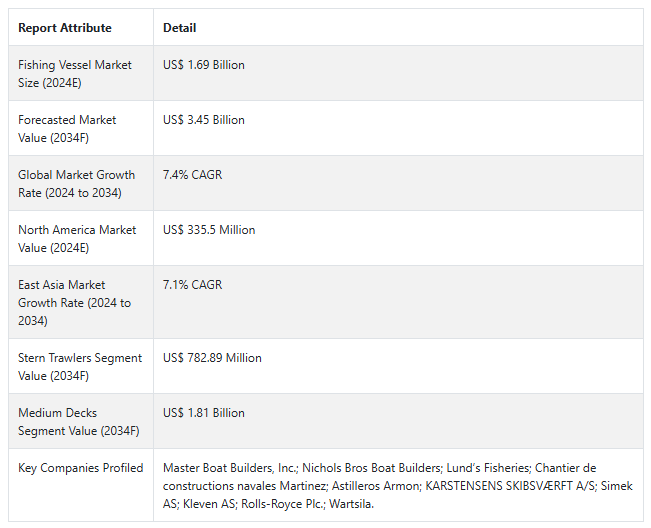The width and height of the screenshot is (651, 528).
Task: Click the 7.1% CAGR value
Action: pos(193,285)
